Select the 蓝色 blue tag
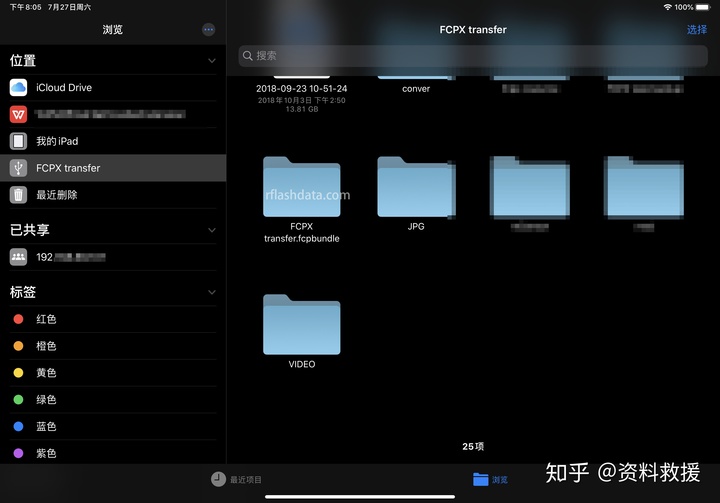The width and height of the screenshot is (720, 503). (113, 426)
